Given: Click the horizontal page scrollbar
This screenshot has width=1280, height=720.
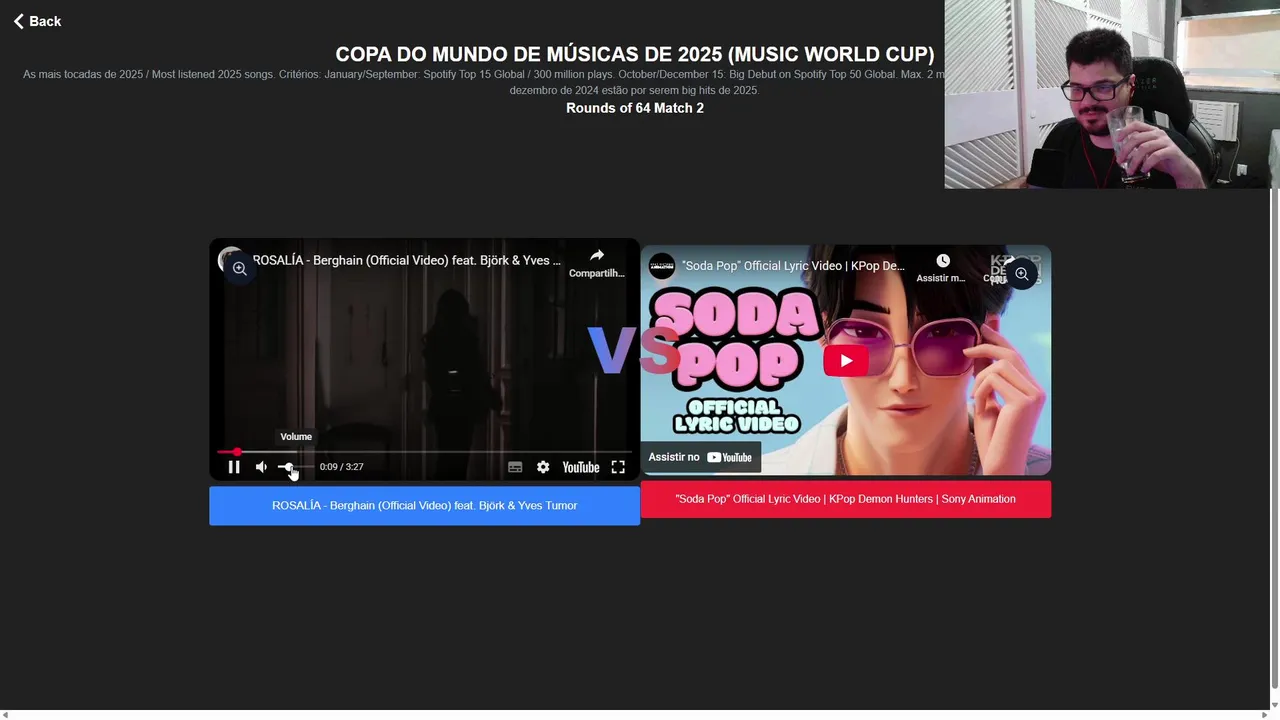Looking at the screenshot, I should [635, 715].
